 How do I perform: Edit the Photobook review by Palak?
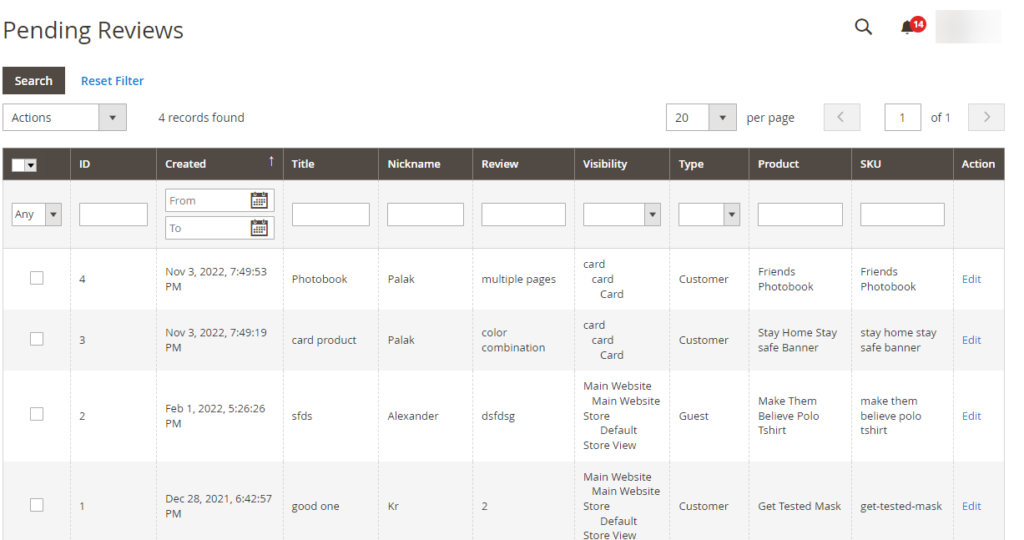[971, 279]
